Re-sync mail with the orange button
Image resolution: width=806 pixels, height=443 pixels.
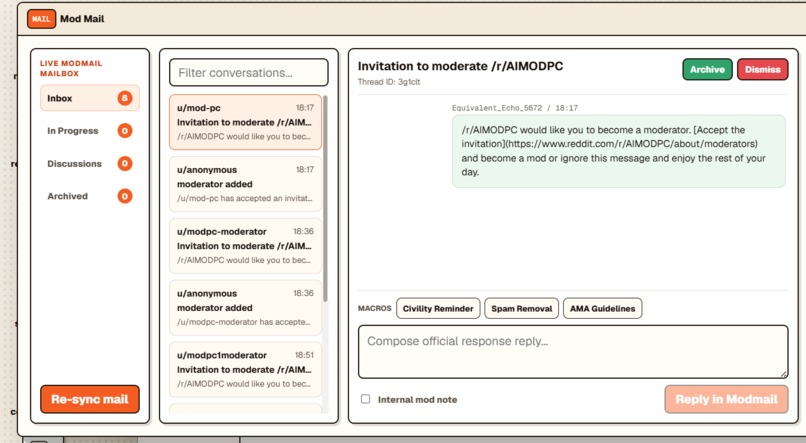pyautogui.click(x=90, y=399)
